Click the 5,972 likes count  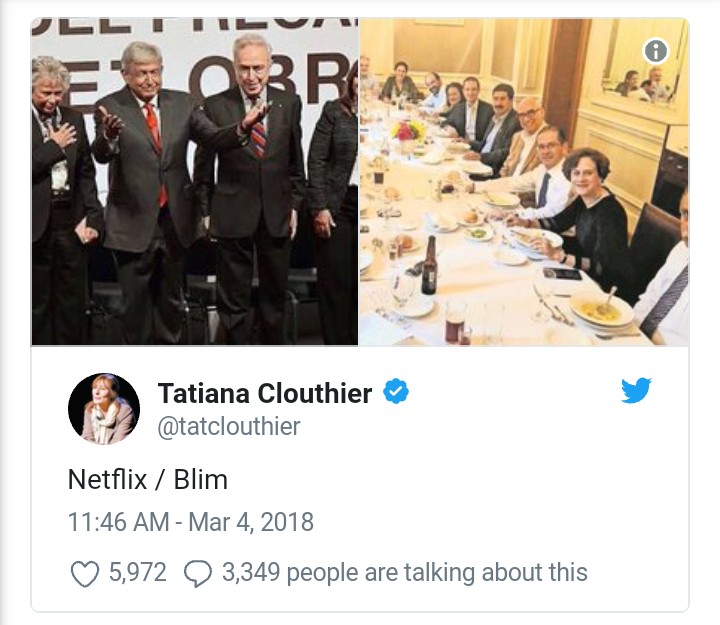pyautogui.click(x=137, y=573)
